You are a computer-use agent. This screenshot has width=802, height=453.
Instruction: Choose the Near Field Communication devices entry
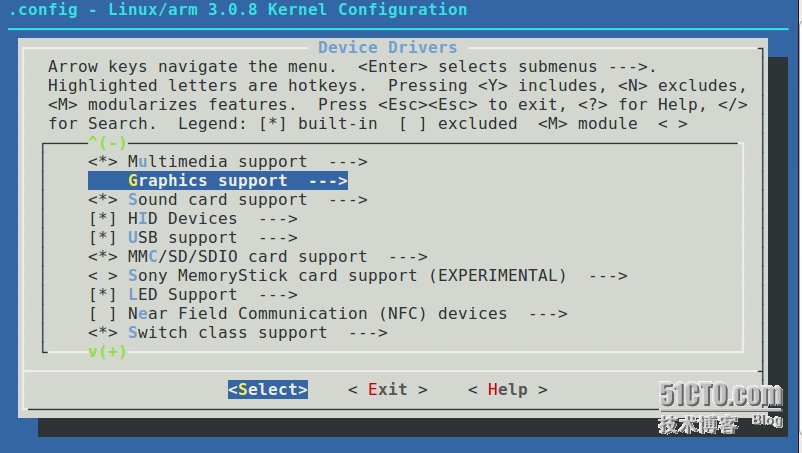click(317, 313)
